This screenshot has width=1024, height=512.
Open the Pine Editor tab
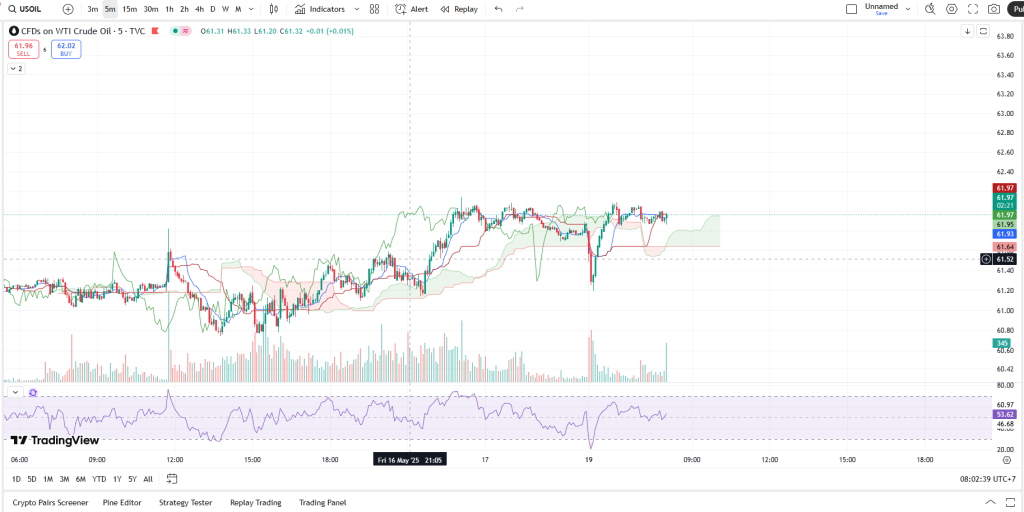pos(123,502)
